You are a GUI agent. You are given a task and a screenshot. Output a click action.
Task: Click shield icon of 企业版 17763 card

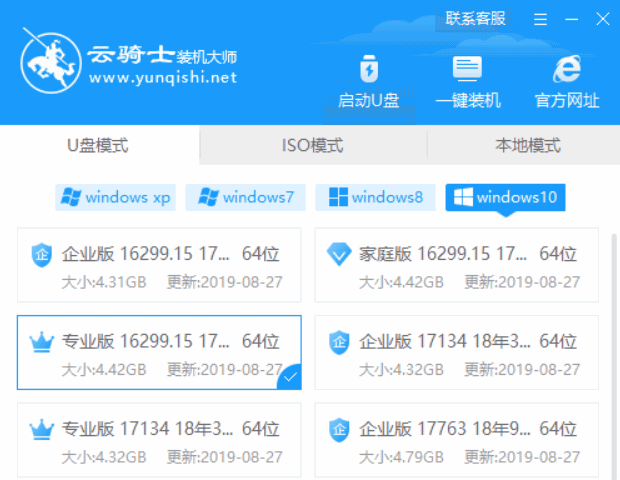(339, 430)
